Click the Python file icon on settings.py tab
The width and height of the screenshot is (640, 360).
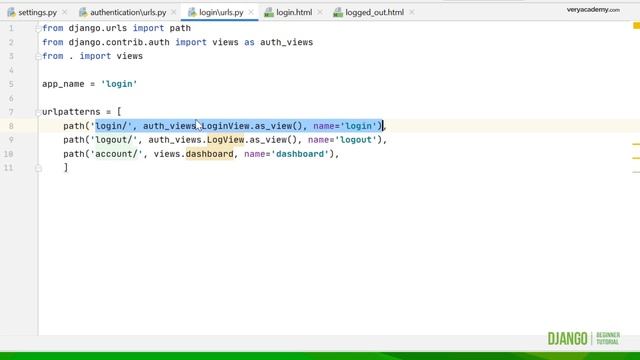coord(11,13)
